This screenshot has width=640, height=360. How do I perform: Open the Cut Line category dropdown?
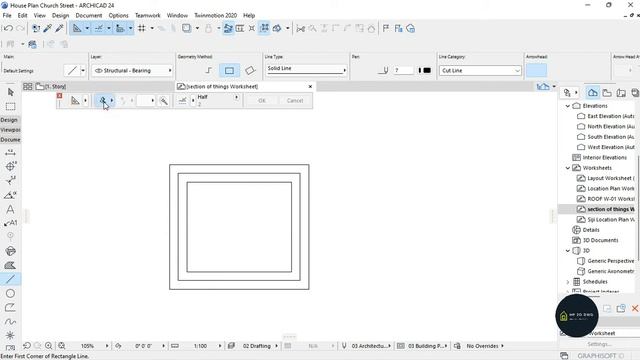[480, 71]
